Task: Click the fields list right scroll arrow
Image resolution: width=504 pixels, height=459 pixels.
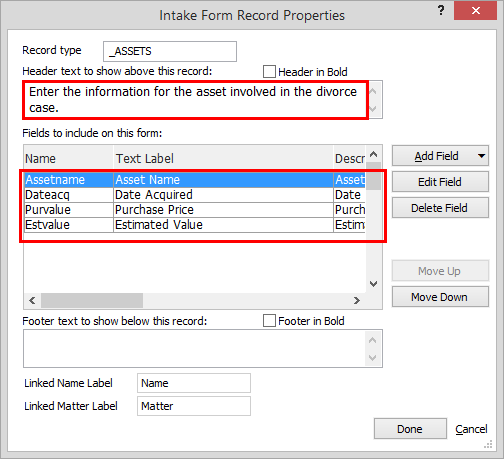Action: (357, 300)
